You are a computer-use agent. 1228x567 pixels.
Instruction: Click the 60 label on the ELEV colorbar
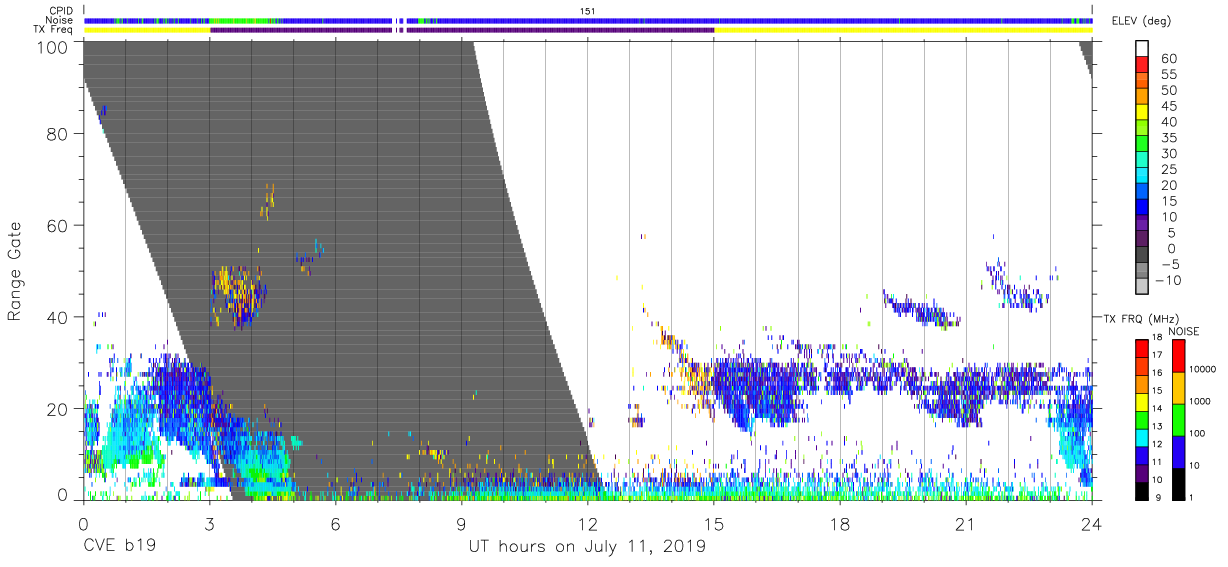[1168, 58]
